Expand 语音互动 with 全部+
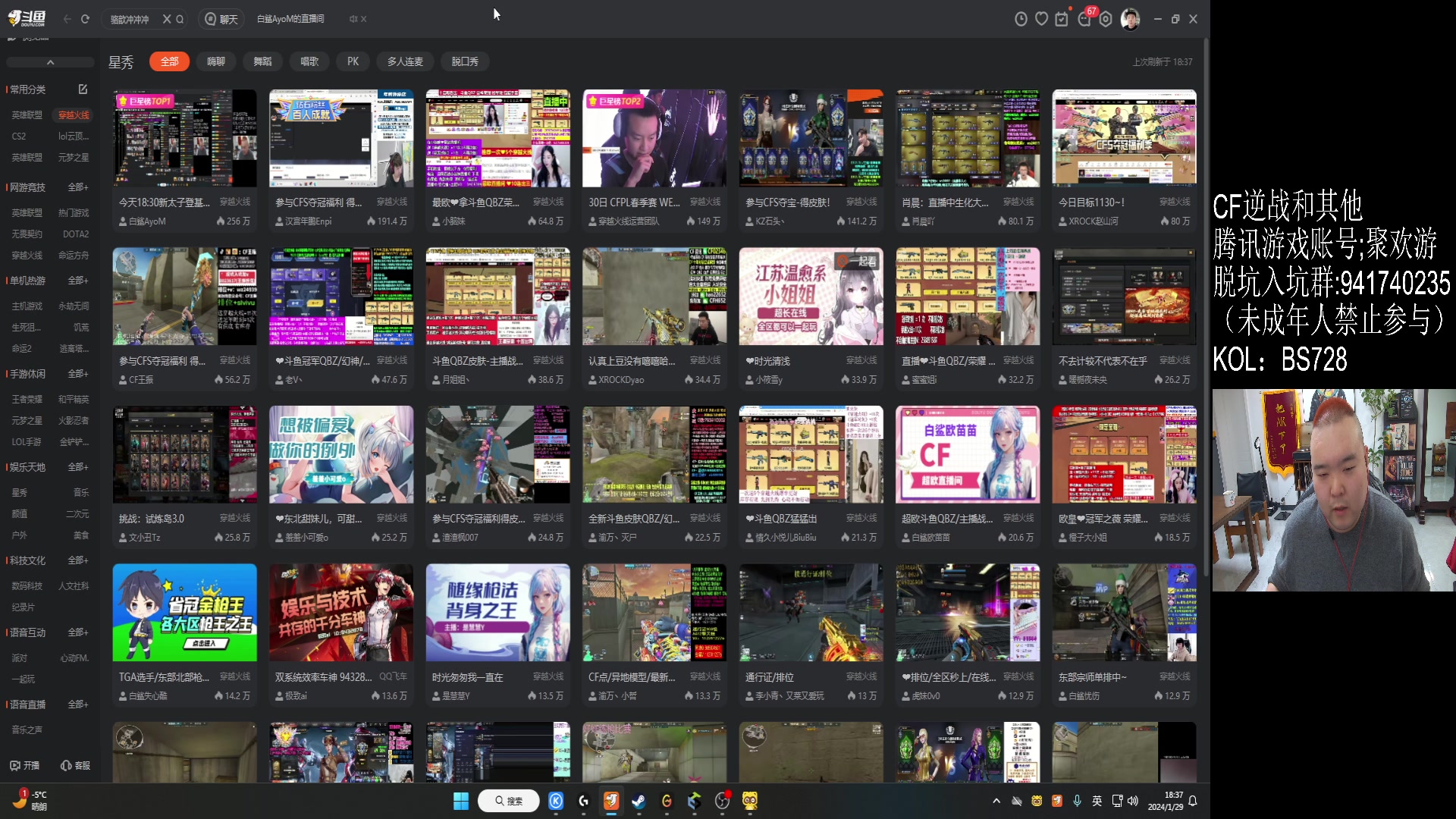The width and height of the screenshot is (1456, 819). tap(78, 632)
